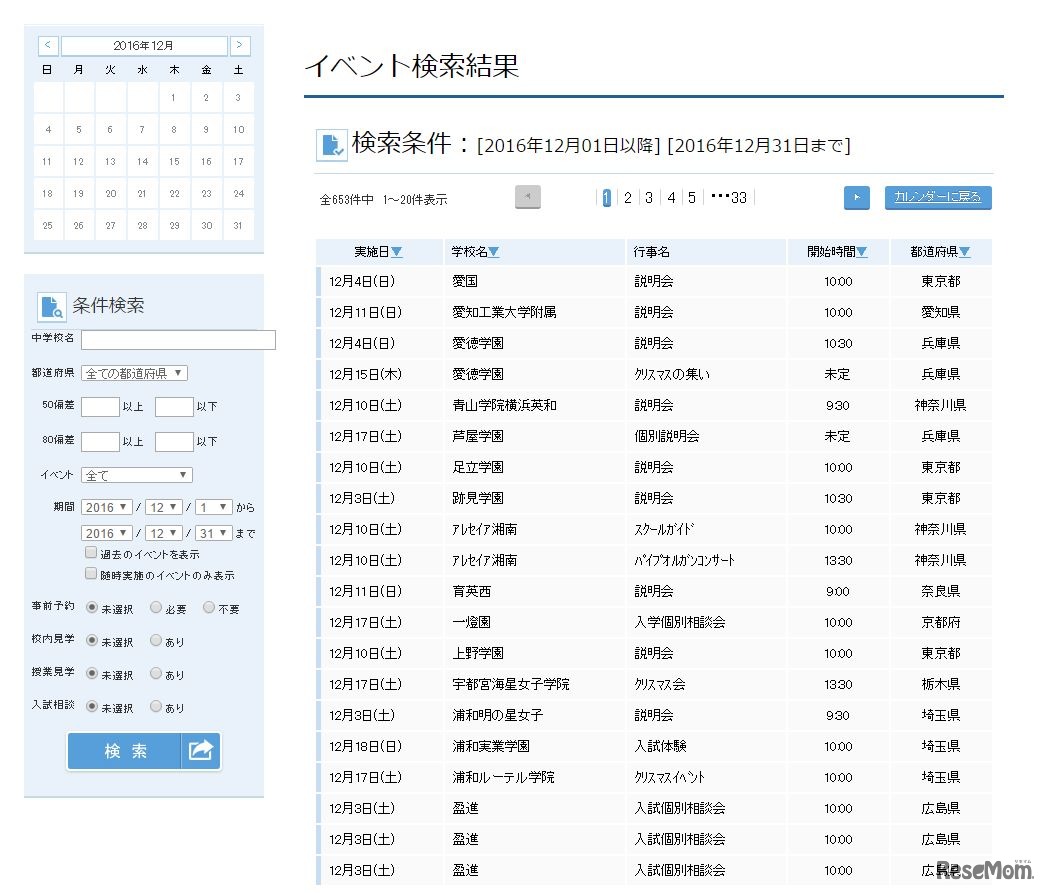1047x893 pixels.
Task: Jump to last results page 33
Action: 738,198
